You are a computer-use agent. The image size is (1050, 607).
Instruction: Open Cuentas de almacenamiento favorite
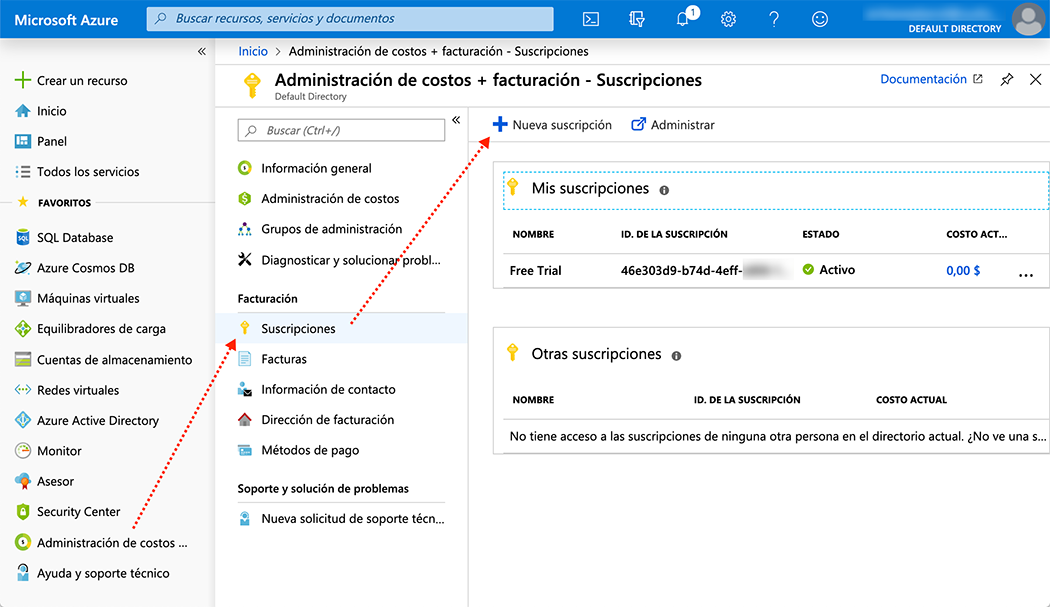pyautogui.click(x=104, y=360)
